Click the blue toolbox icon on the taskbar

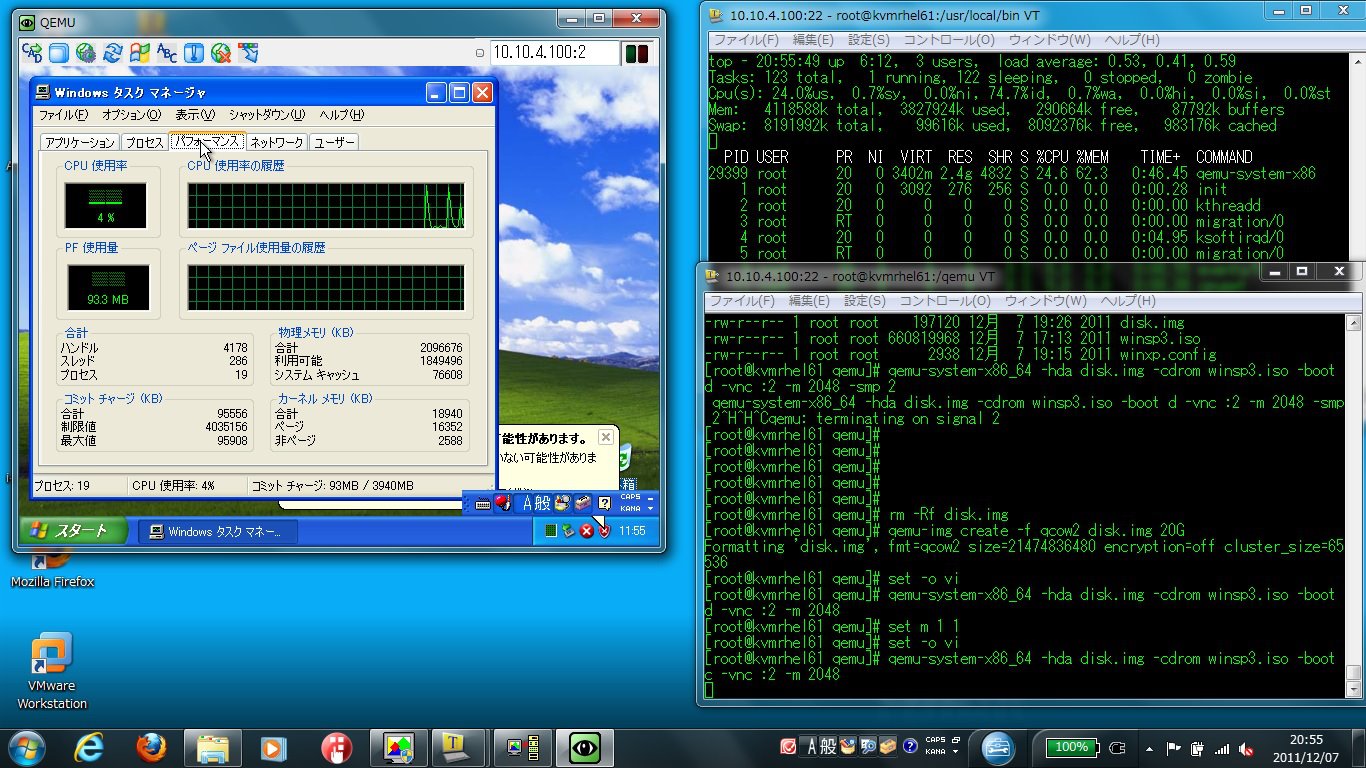tap(997, 747)
